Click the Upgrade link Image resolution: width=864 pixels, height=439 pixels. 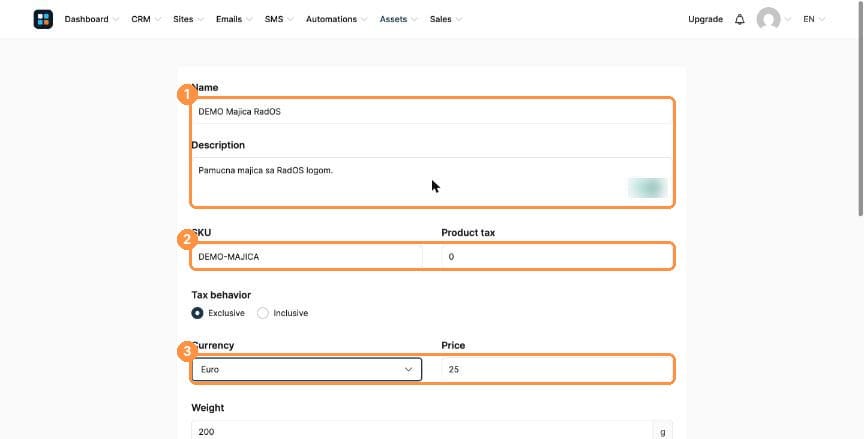pyautogui.click(x=705, y=19)
